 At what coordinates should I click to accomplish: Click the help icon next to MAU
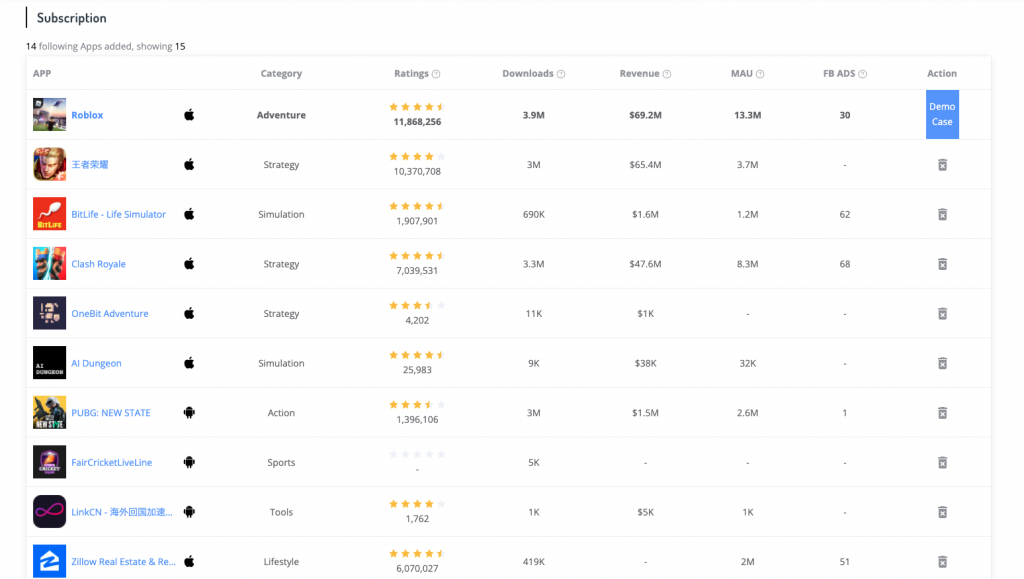[761, 74]
